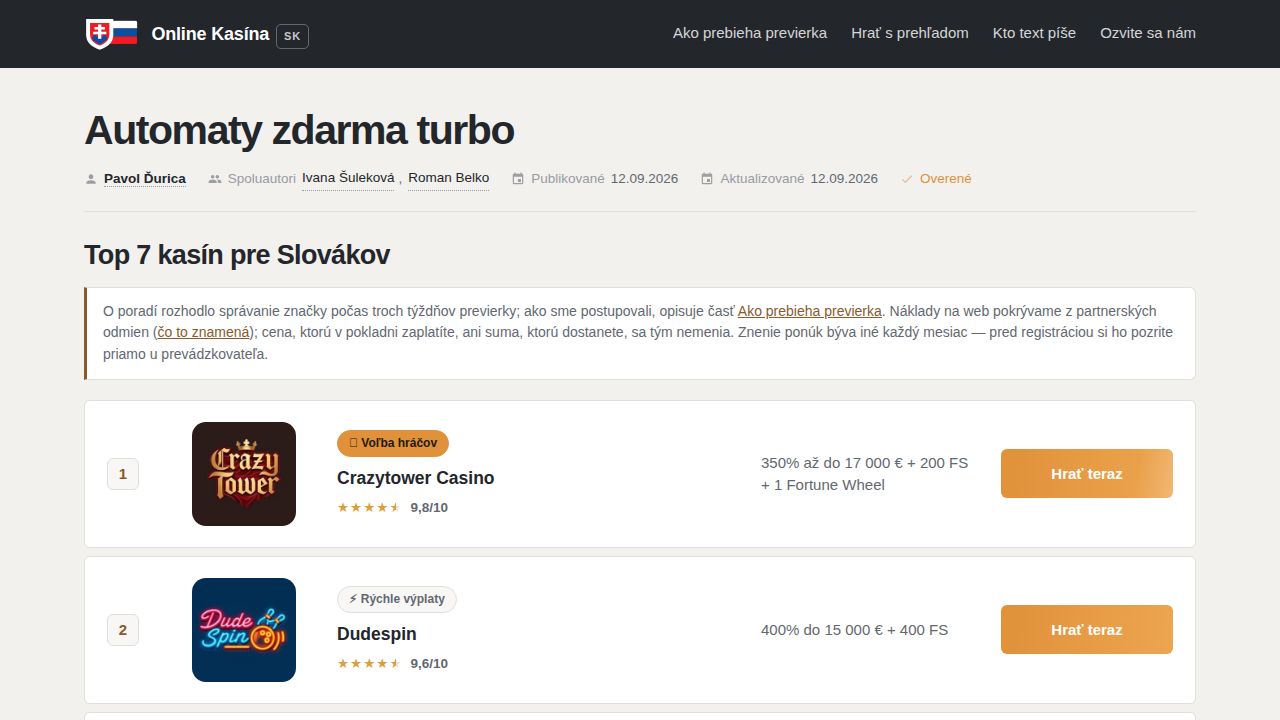Follow the čo to znamená link
Screen dimensions: 1280x720
tap(204, 332)
